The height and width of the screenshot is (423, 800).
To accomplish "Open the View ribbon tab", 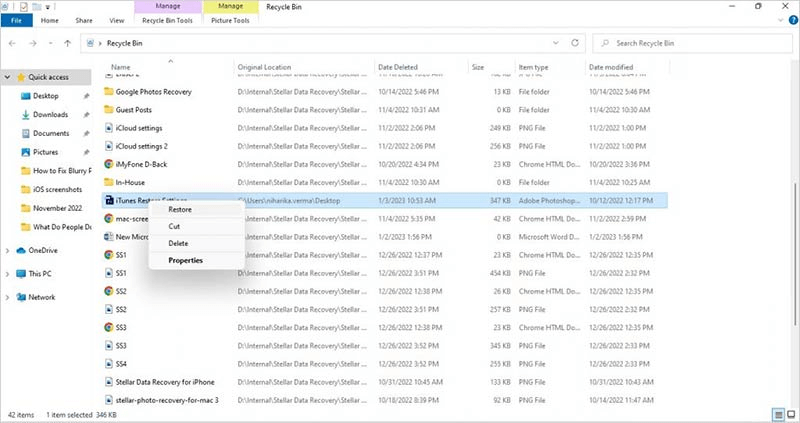I will 117,20.
